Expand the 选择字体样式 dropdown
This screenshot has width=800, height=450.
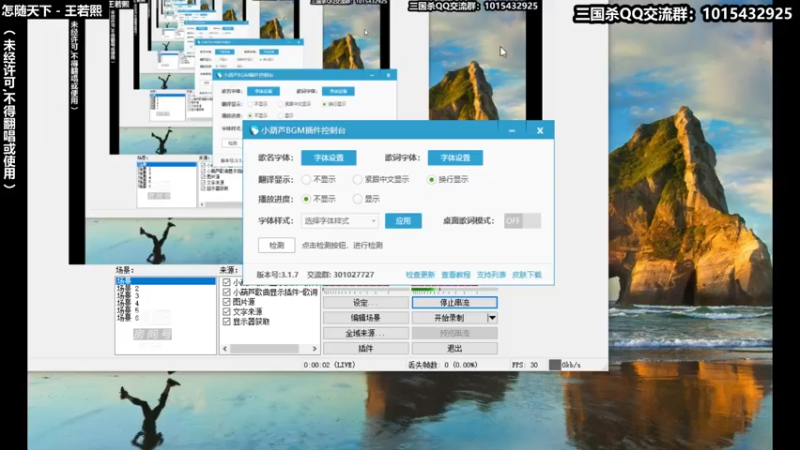click(x=340, y=221)
